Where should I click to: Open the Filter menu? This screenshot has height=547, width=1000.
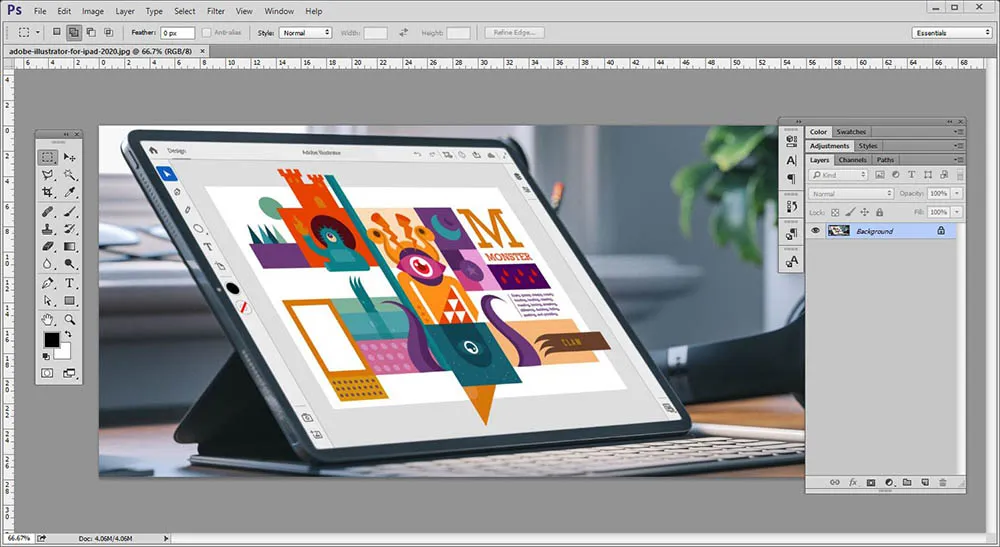(x=216, y=11)
